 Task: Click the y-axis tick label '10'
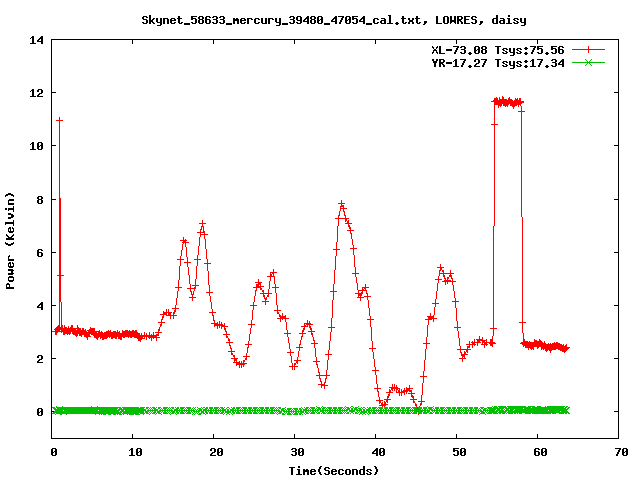click(36, 146)
